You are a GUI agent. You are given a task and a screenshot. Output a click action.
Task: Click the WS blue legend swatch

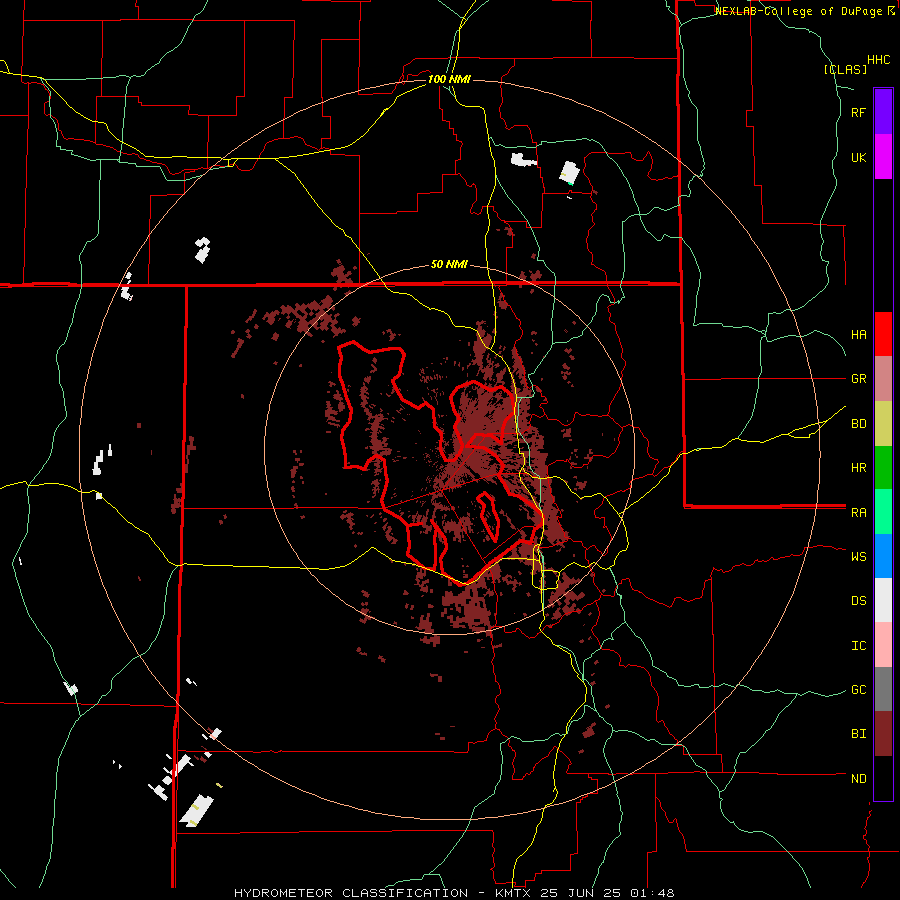pos(883,556)
